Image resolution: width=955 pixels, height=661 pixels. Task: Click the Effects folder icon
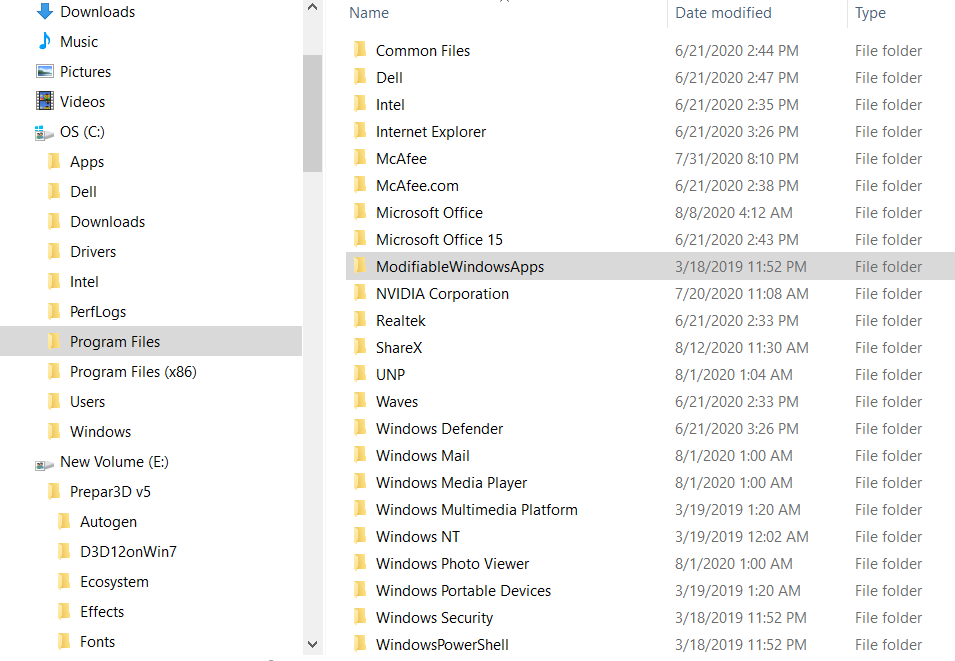(x=64, y=611)
